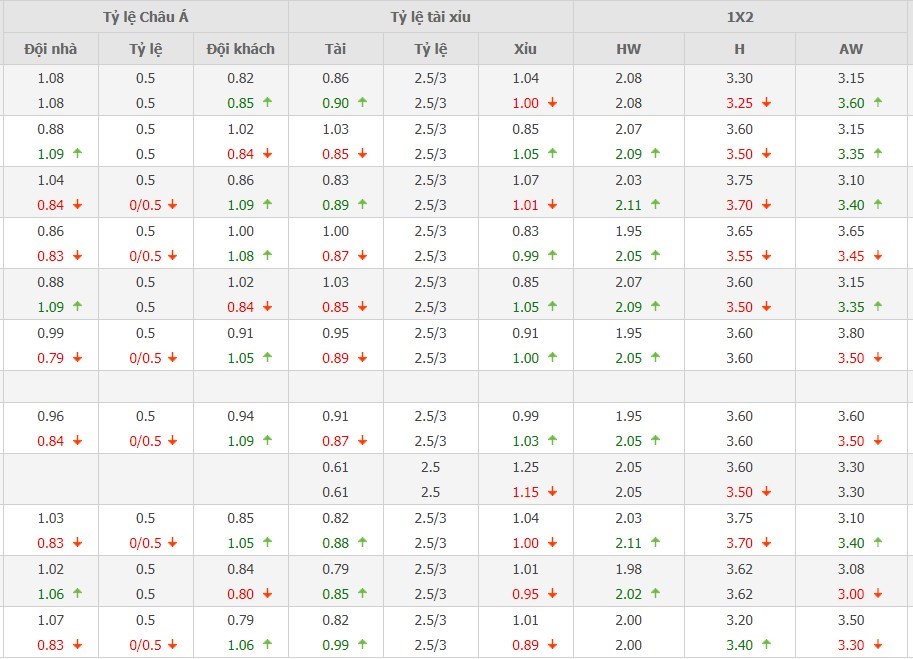Click the red down arrow beside Xỉu 1.15
Screen dimensions: 913x659
pos(552,492)
